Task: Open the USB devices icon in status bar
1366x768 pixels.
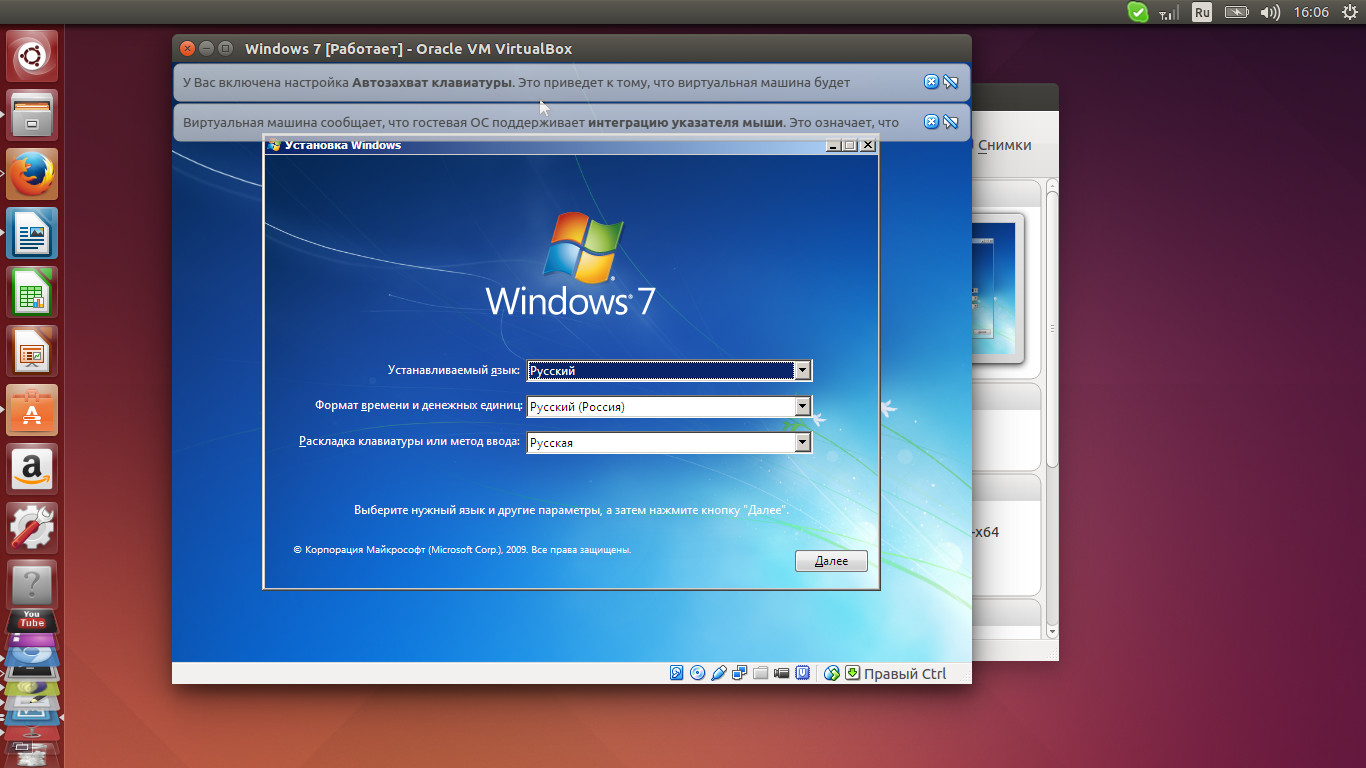Action: 718,673
